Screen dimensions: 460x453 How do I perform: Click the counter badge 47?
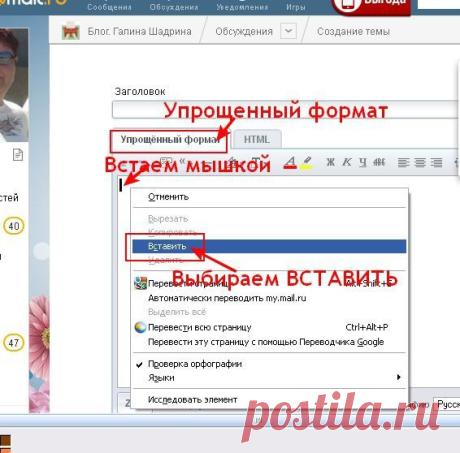coord(14,342)
